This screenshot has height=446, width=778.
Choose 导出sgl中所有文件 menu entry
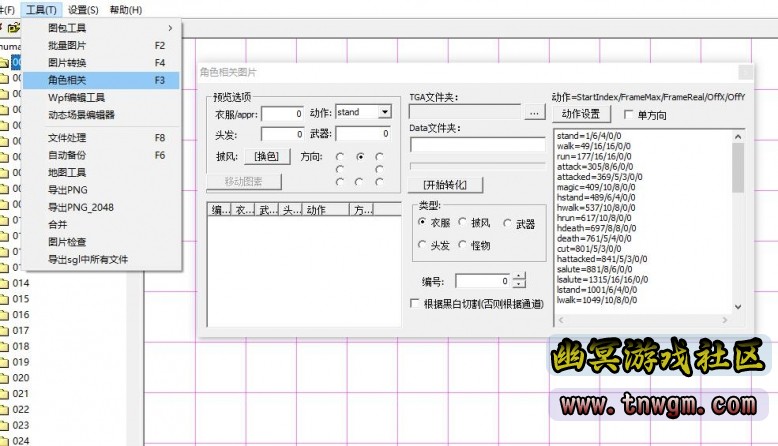pyautogui.click(x=101, y=259)
